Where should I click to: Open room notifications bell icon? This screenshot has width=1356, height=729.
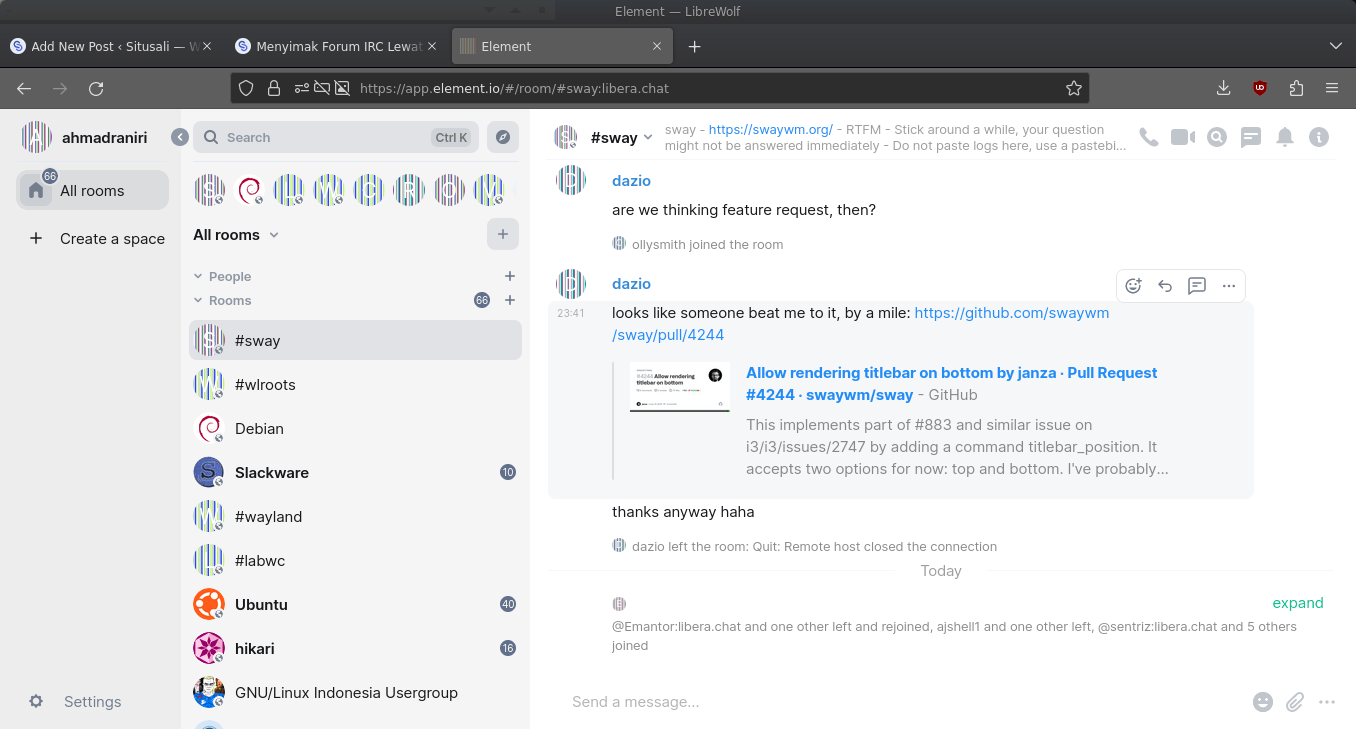(x=1285, y=137)
